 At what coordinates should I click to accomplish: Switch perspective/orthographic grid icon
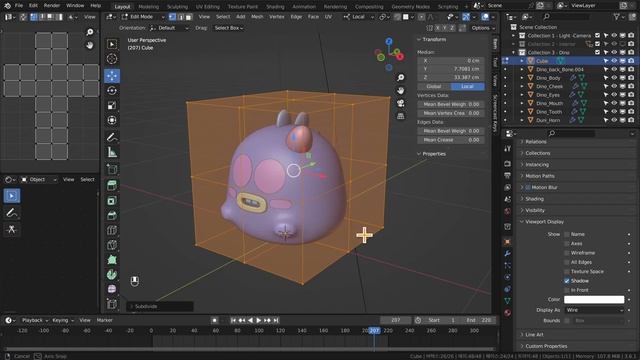pos(400,116)
